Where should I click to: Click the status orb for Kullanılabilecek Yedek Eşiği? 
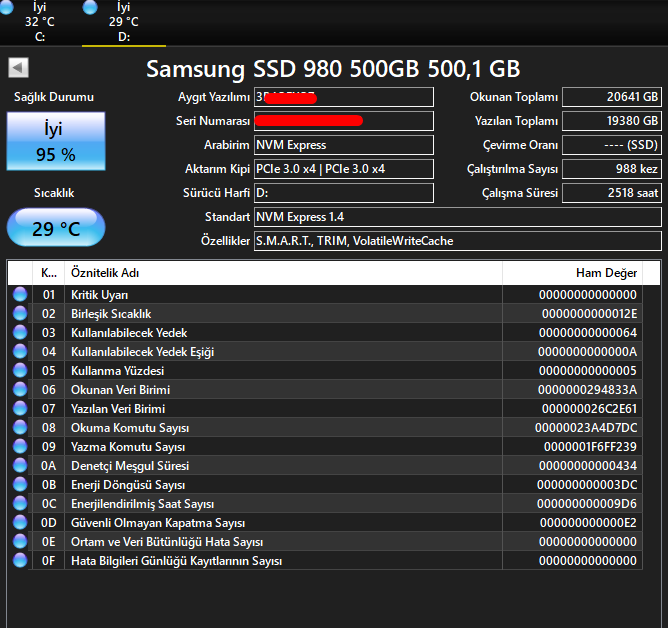point(20,351)
